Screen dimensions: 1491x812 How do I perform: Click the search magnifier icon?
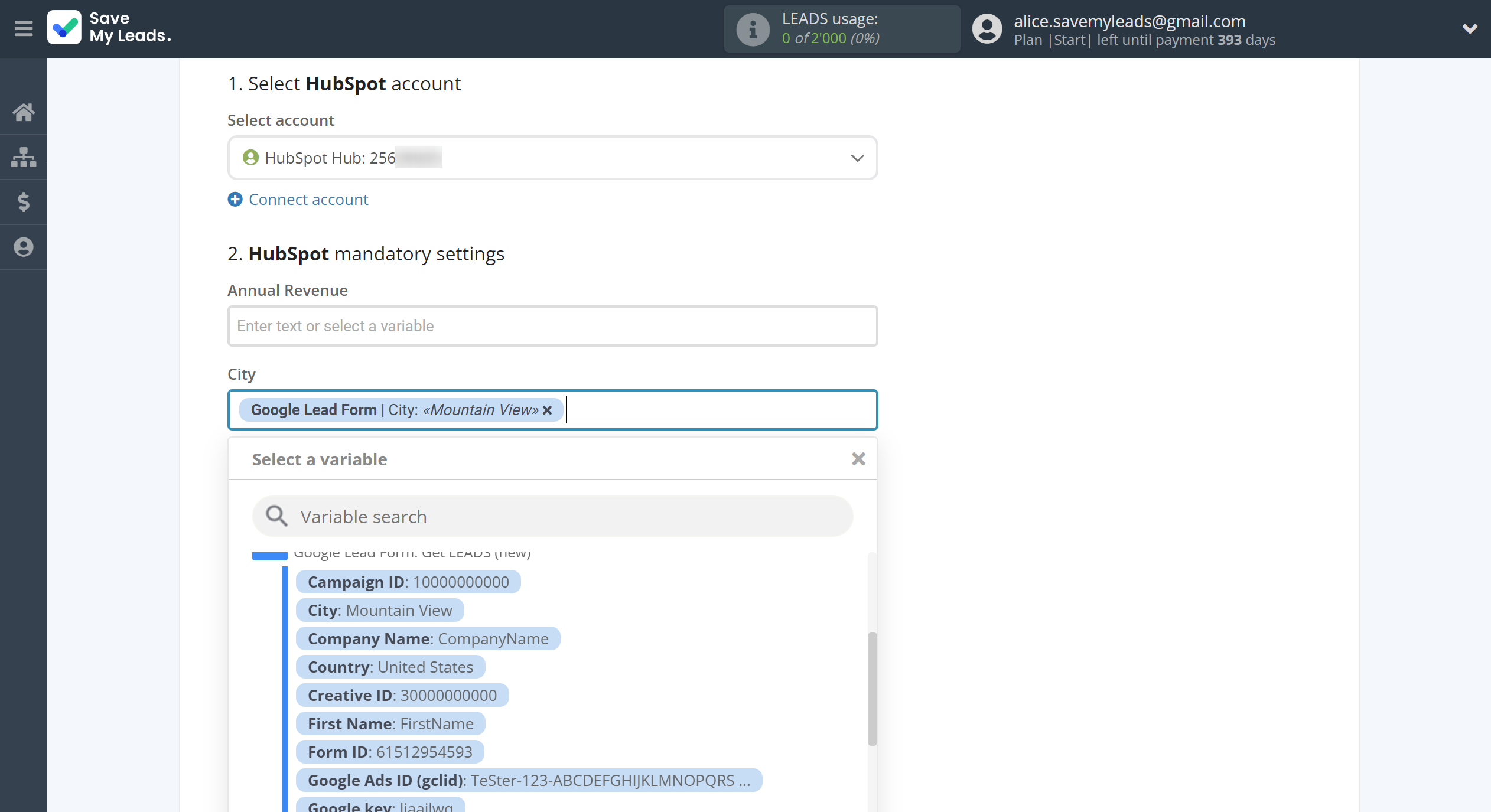point(276,516)
